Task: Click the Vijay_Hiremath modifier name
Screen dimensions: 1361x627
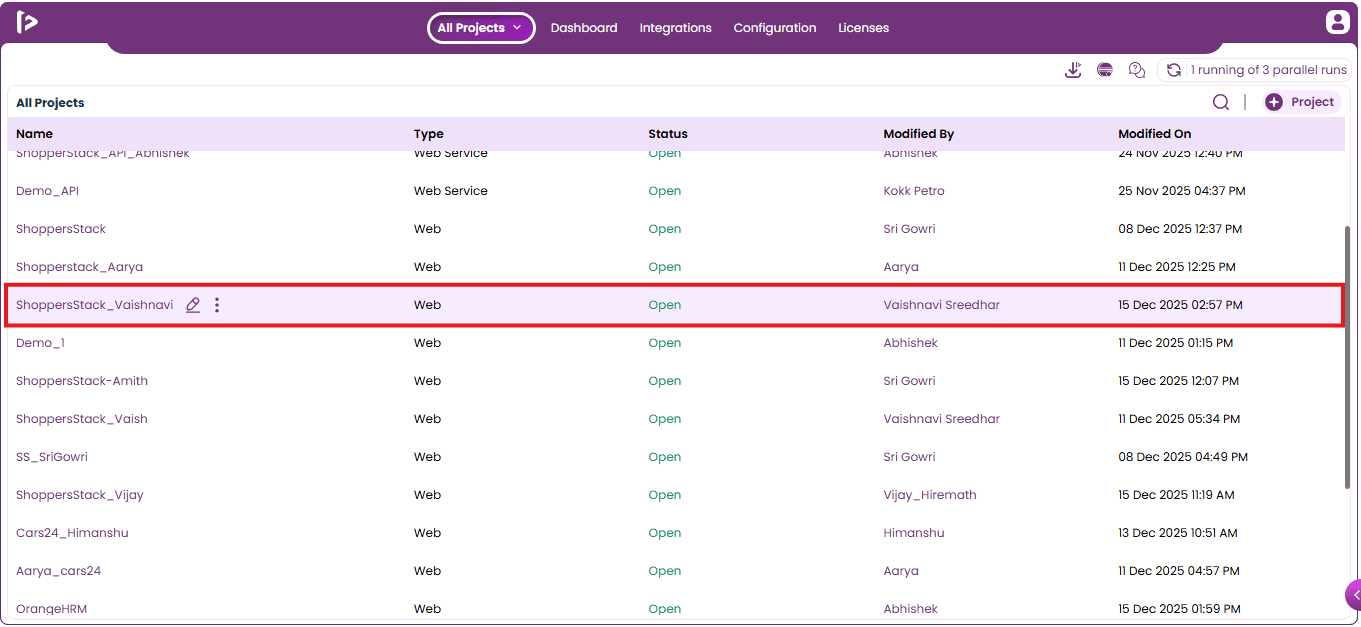Action: click(930, 495)
